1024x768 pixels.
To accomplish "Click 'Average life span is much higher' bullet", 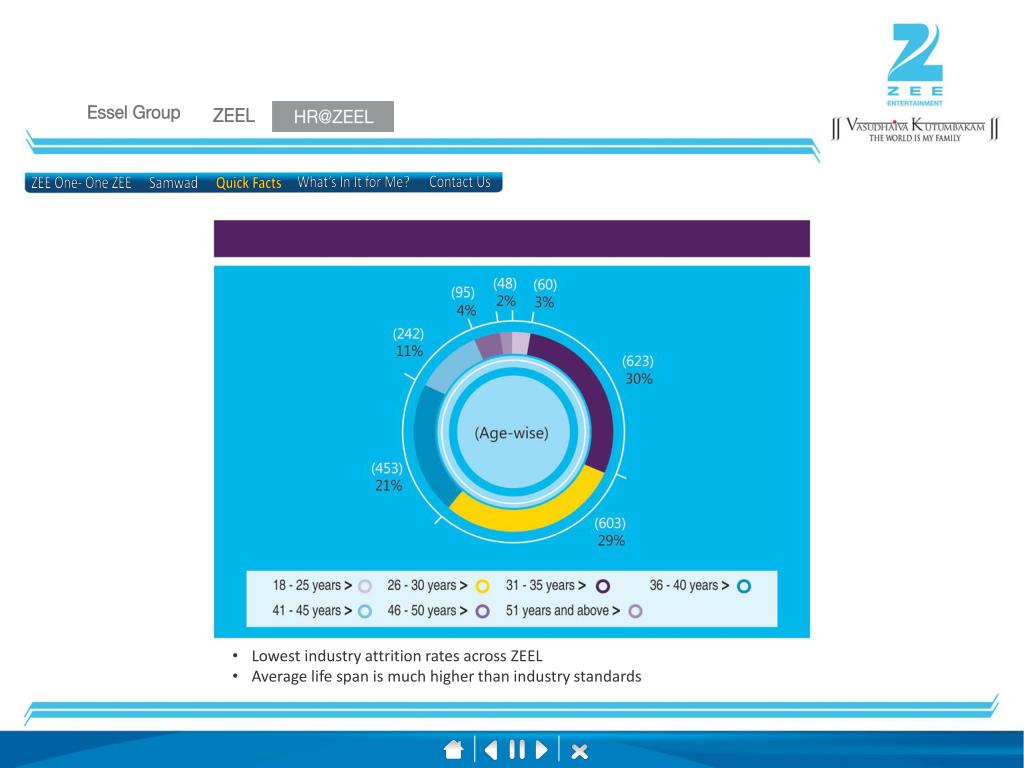I will coord(446,677).
